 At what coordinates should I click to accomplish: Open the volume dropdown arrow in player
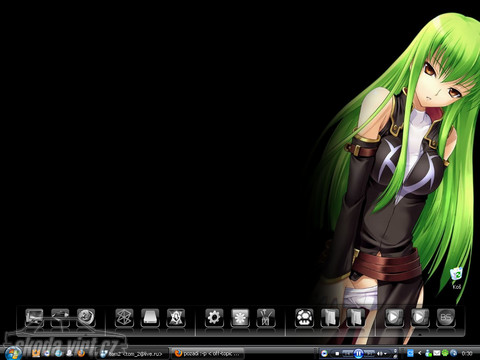click(386, 353)
